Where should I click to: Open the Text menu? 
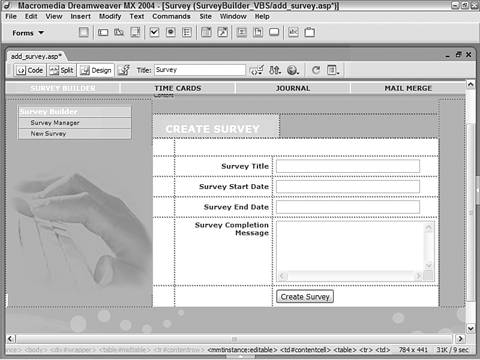[137, 16]
